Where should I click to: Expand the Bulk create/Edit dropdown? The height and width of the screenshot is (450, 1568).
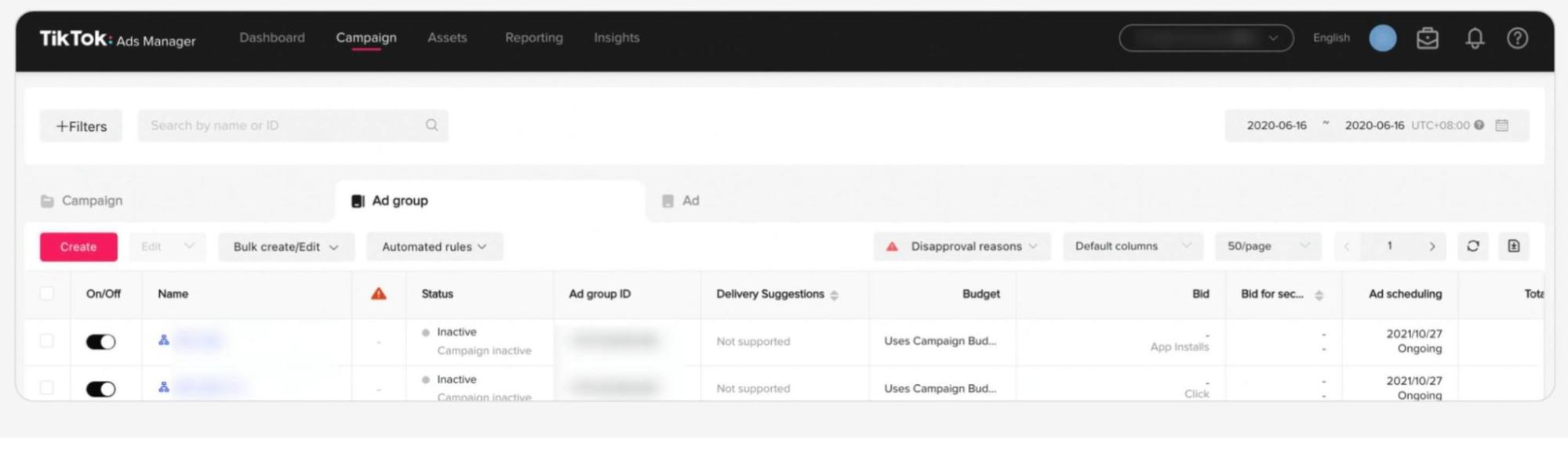286,247
